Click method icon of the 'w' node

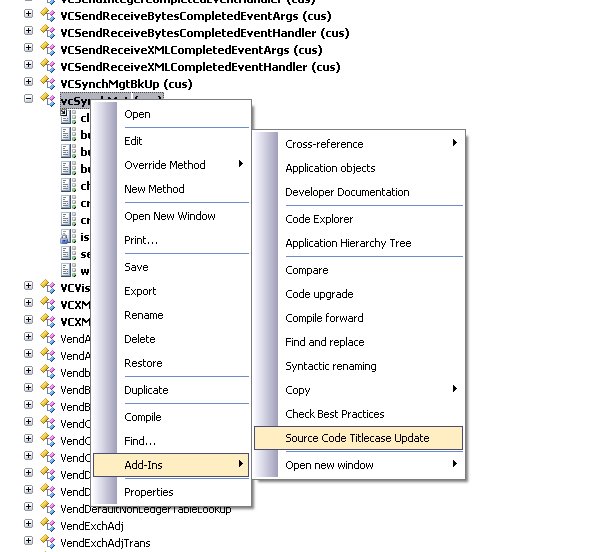coord(68,270)
